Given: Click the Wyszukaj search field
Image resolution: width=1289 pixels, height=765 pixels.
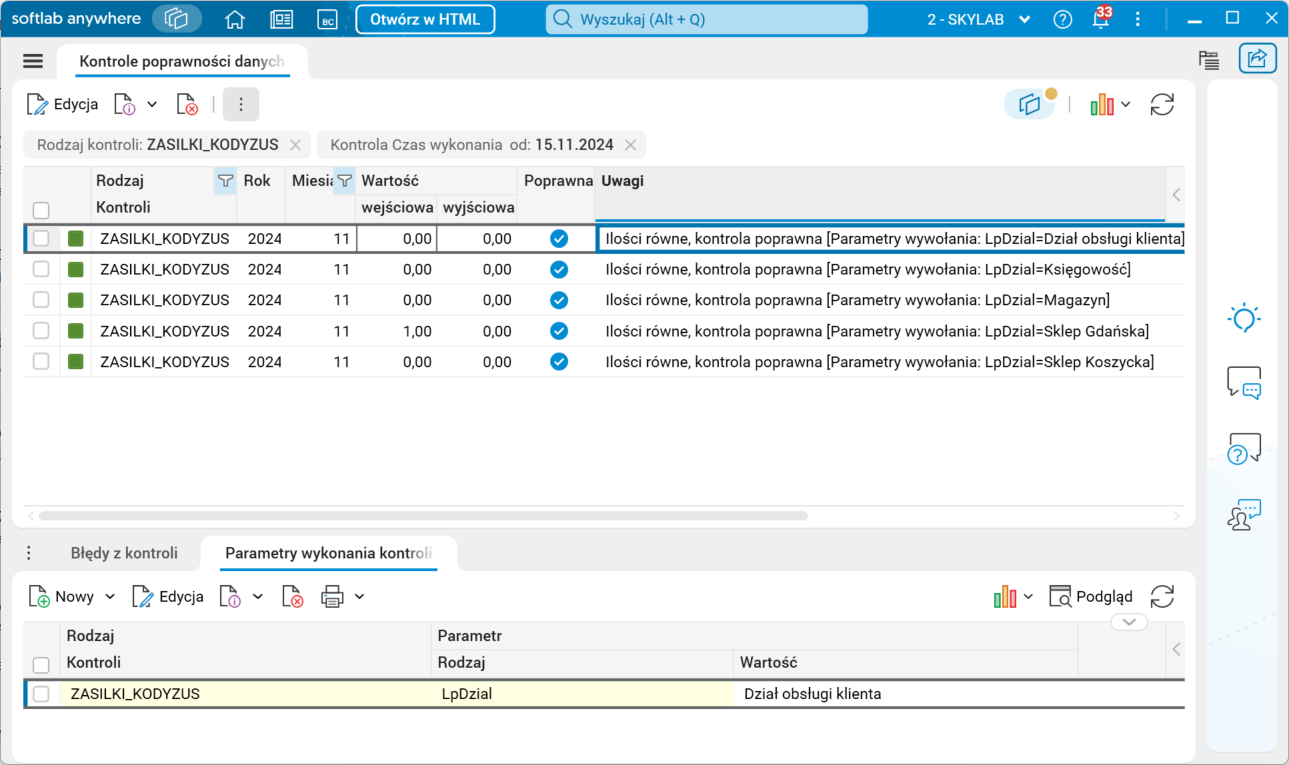Looking at the screenshot, I should (706, 20).
